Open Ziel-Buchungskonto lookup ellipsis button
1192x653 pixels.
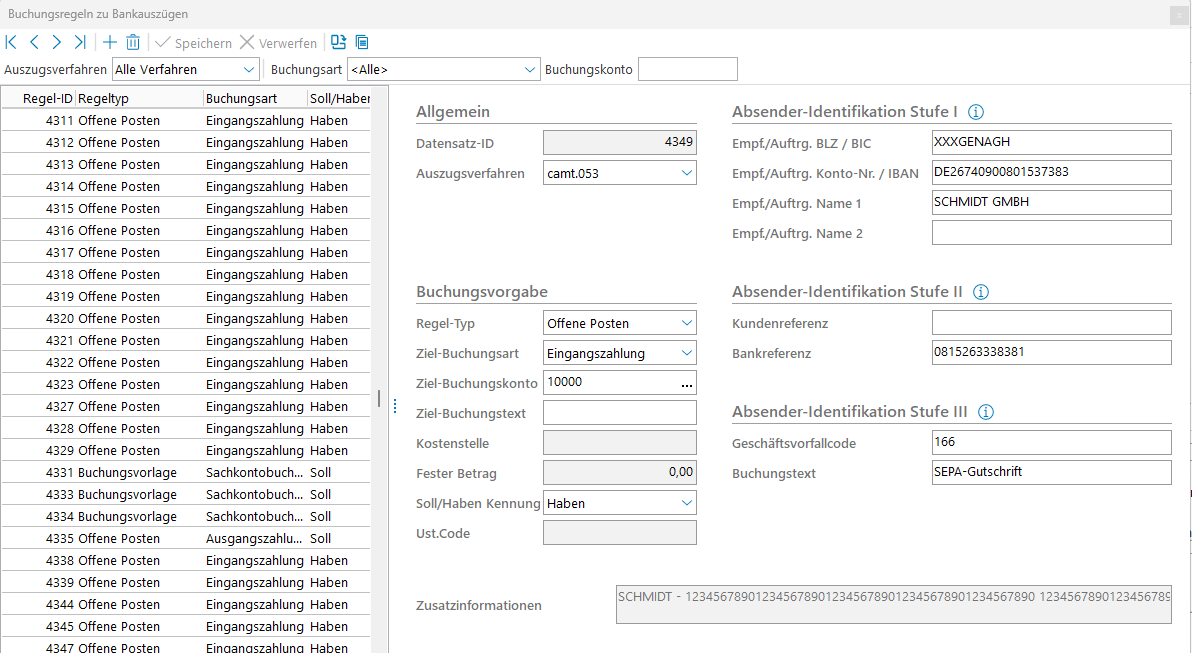(686, 383)
